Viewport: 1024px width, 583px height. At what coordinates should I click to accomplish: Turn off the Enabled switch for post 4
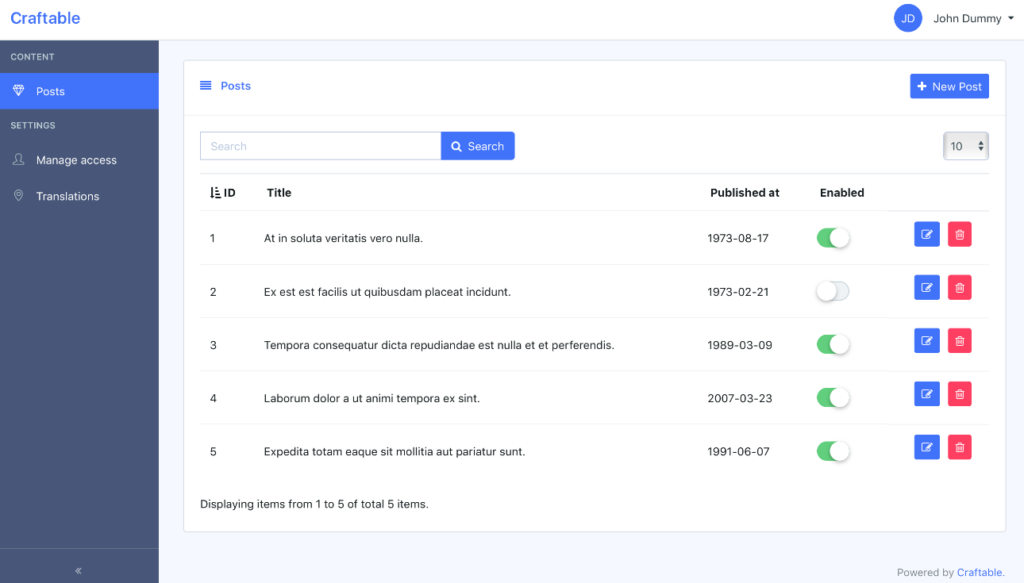tap(833, 398)
